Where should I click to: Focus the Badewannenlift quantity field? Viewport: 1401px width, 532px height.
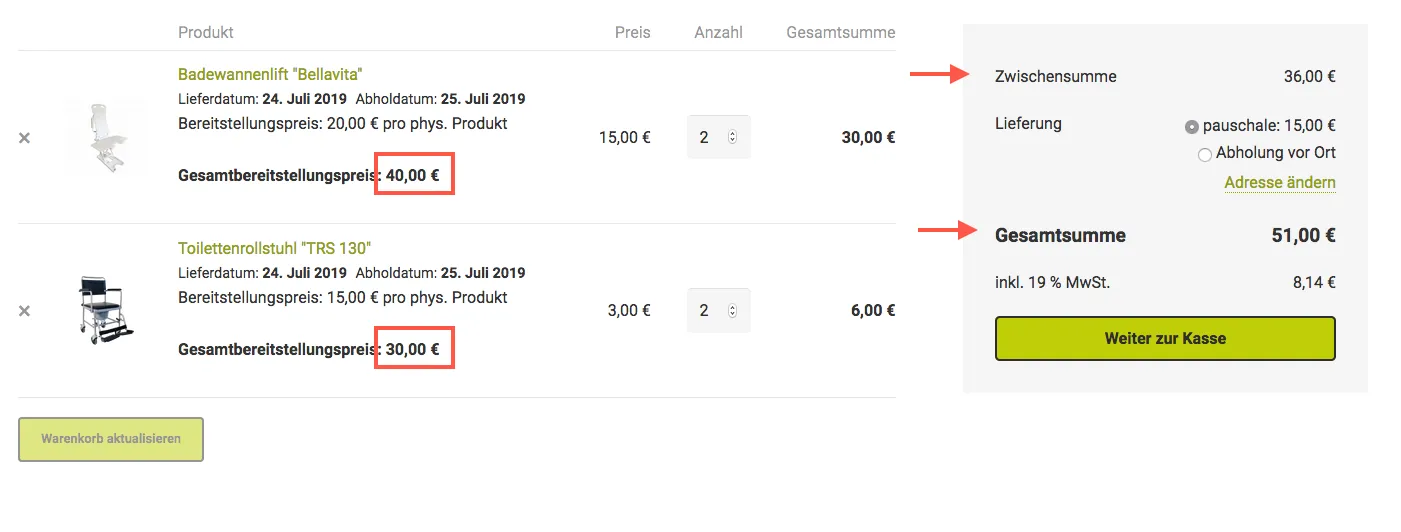(x=718, y=137)
